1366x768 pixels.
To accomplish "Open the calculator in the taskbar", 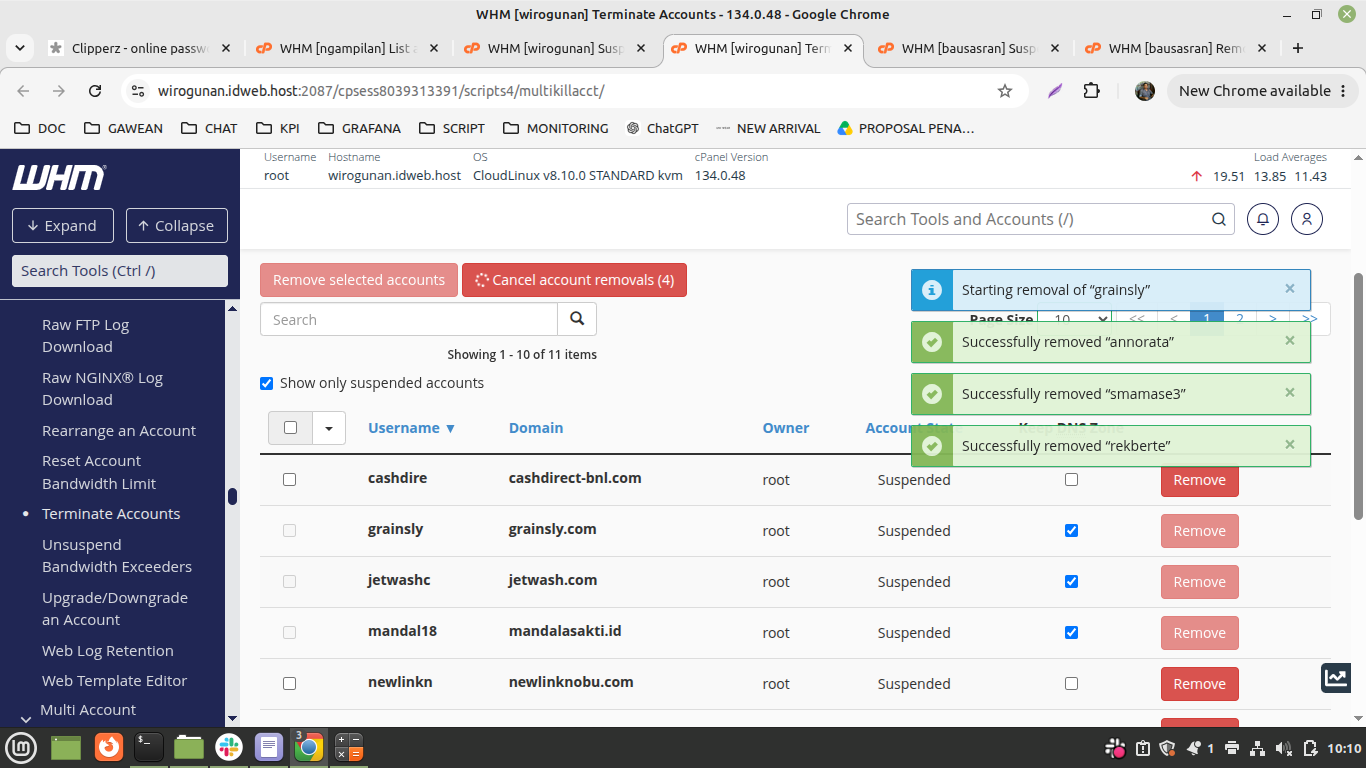I will (x=348, y=747).
